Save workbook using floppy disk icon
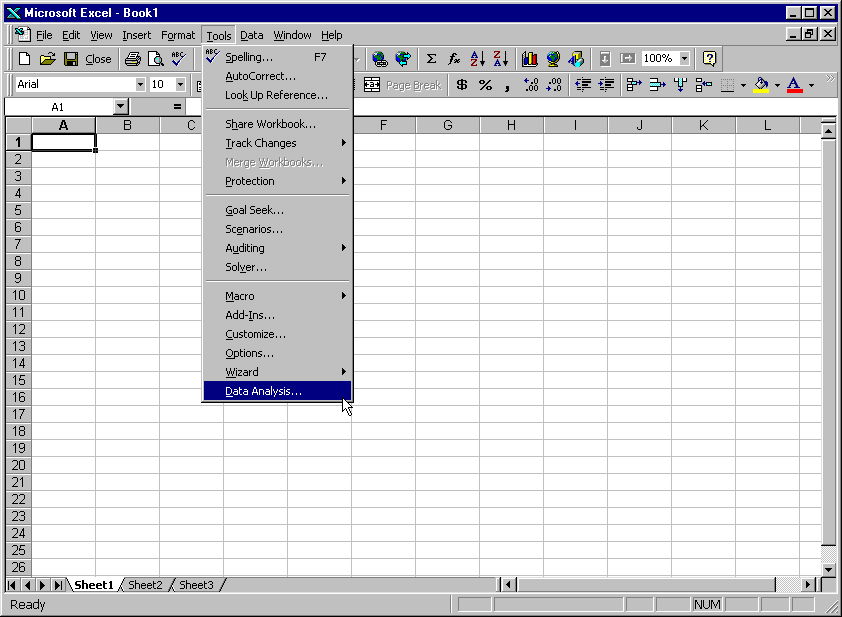Viewport: 842px width, 617px height. tap(71, 59)
